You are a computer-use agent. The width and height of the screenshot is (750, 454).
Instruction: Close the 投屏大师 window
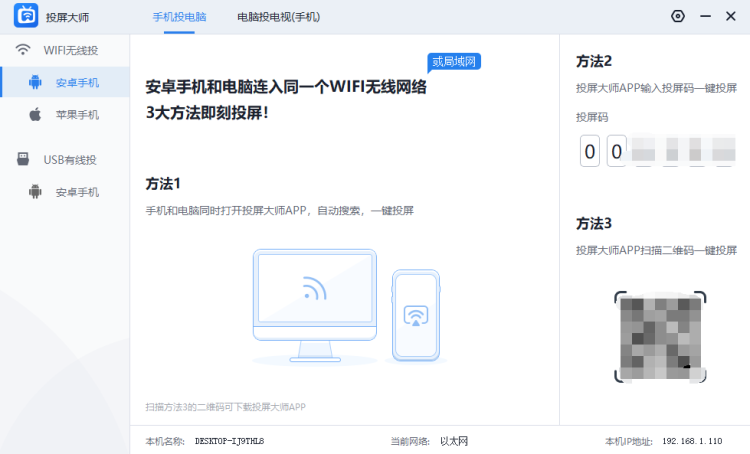coord(731,16)
